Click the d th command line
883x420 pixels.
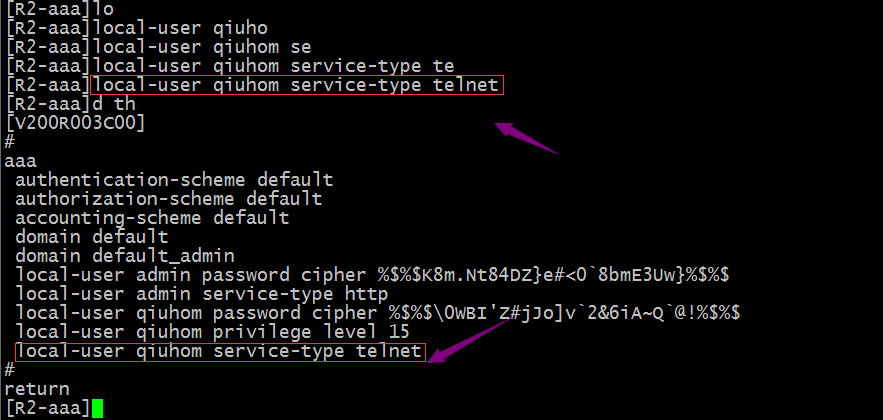[x=70, y=104]
